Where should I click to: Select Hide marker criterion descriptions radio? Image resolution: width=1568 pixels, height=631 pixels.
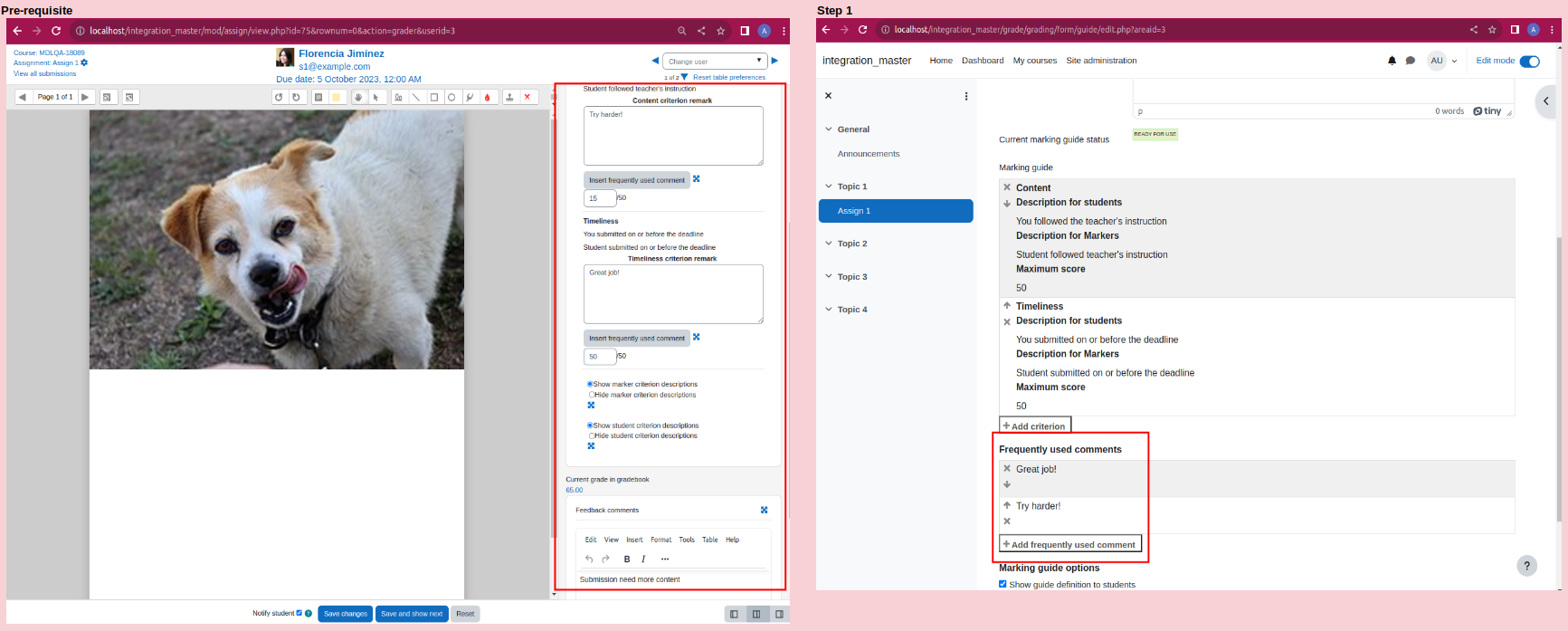[592, 395]
